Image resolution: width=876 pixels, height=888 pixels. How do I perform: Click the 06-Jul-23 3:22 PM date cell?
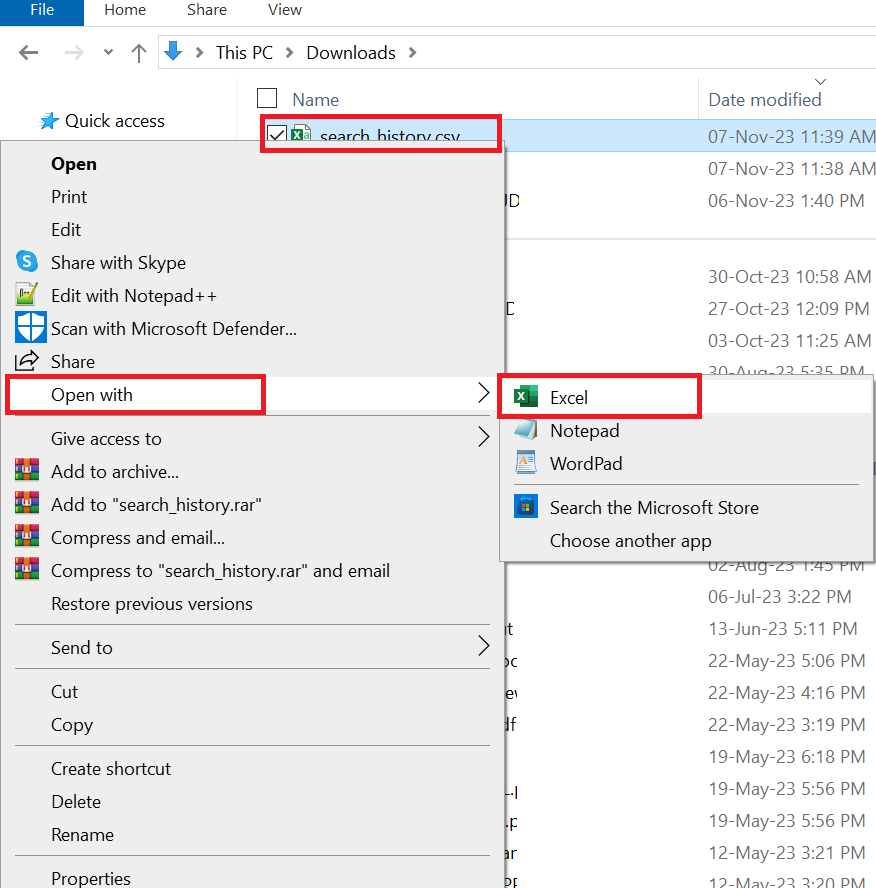click(x=780, y=597)
